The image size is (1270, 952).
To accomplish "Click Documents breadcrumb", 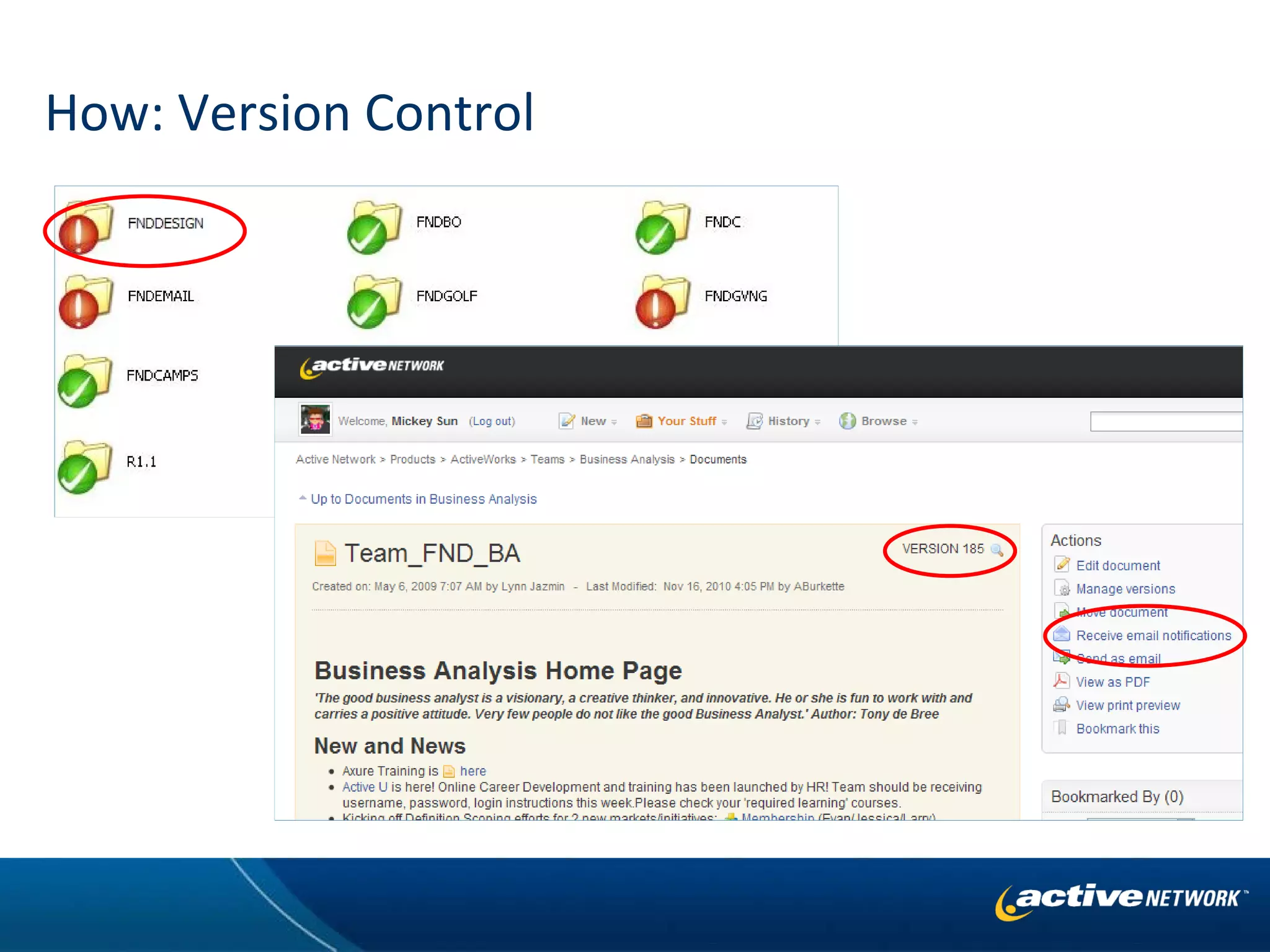I will pos(718,459).
